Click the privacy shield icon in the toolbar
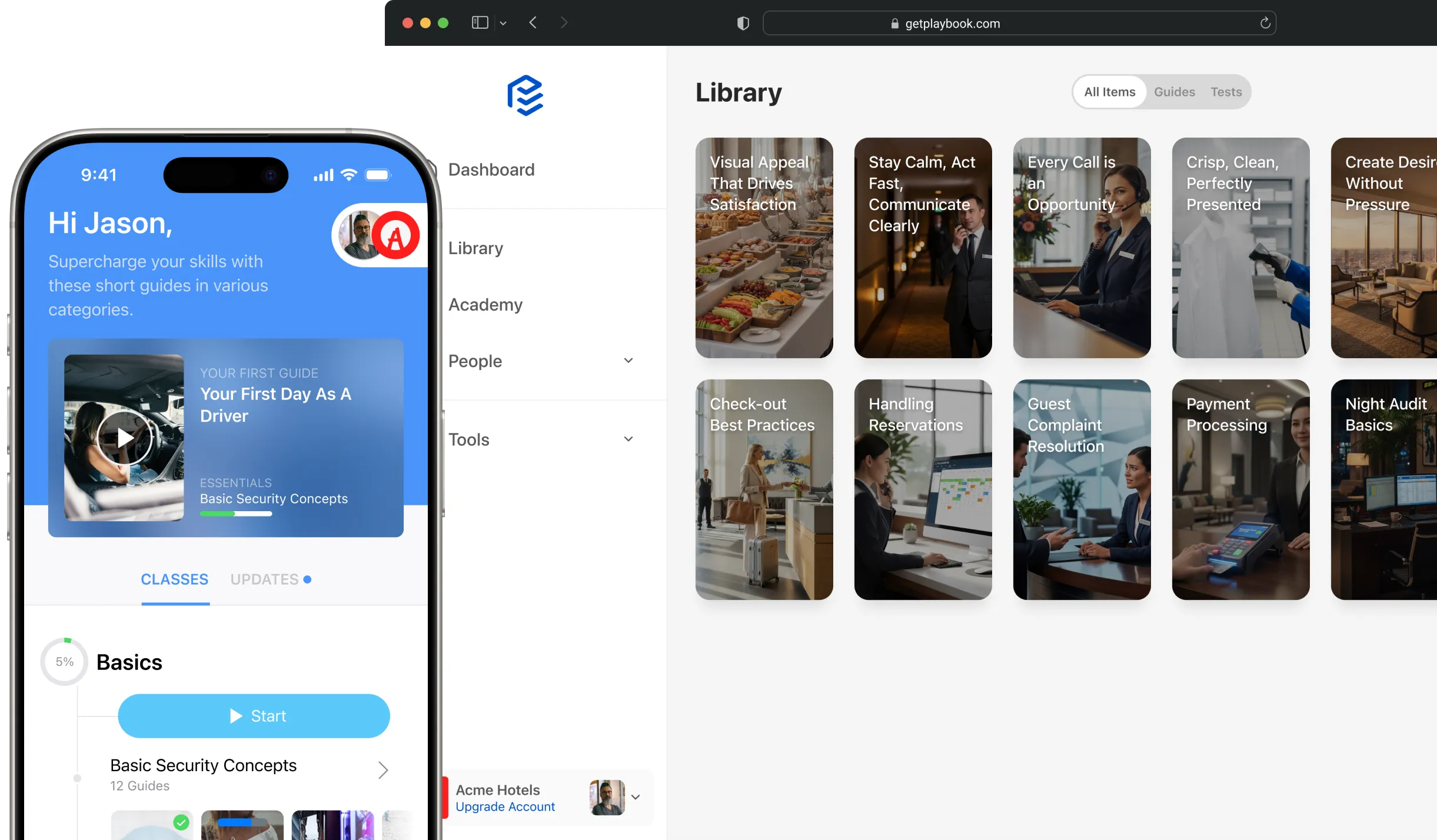This screenshot has height=840, width=1437. (x=742, y=22)
